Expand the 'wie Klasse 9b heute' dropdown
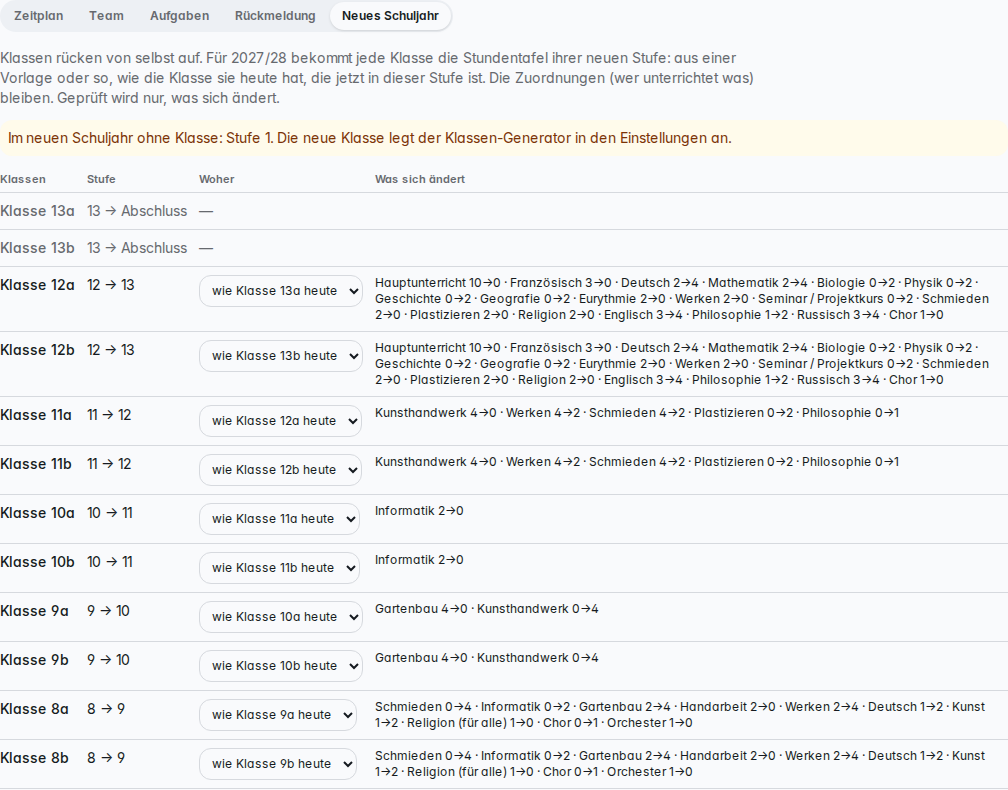1008x790 pixels. [278, 764]
